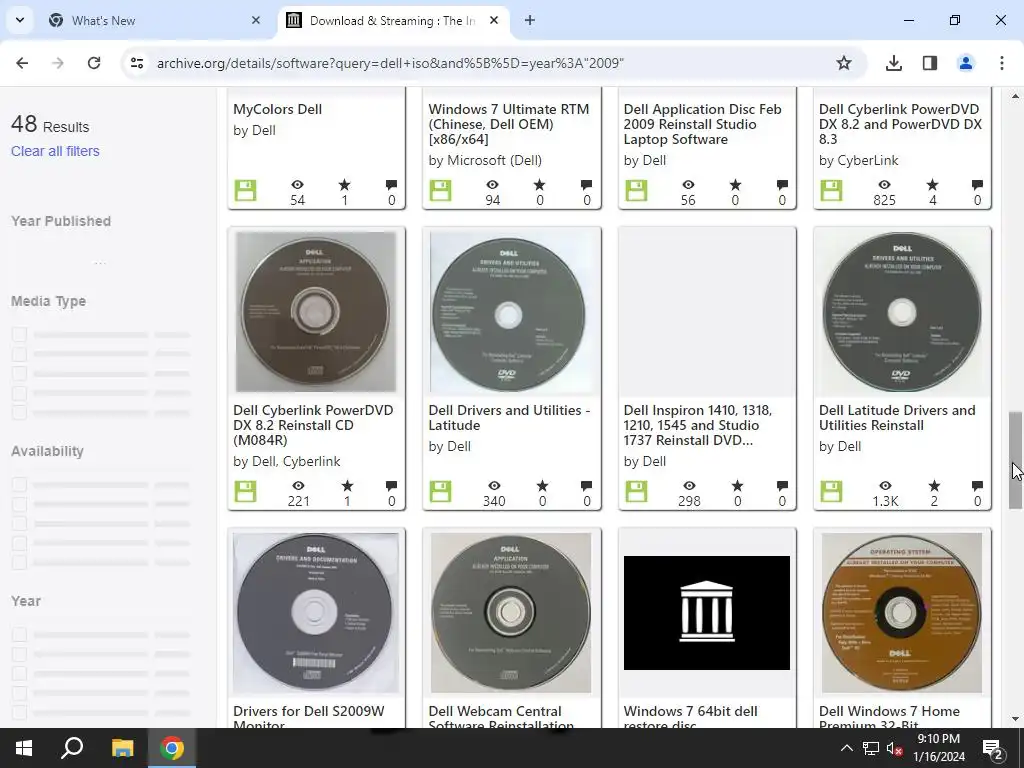This screenshot has width=1024, height=768.
Task: Click floppy icon on PowerDVD Reinstall CD (M084R) card
Action: (246, 492)
